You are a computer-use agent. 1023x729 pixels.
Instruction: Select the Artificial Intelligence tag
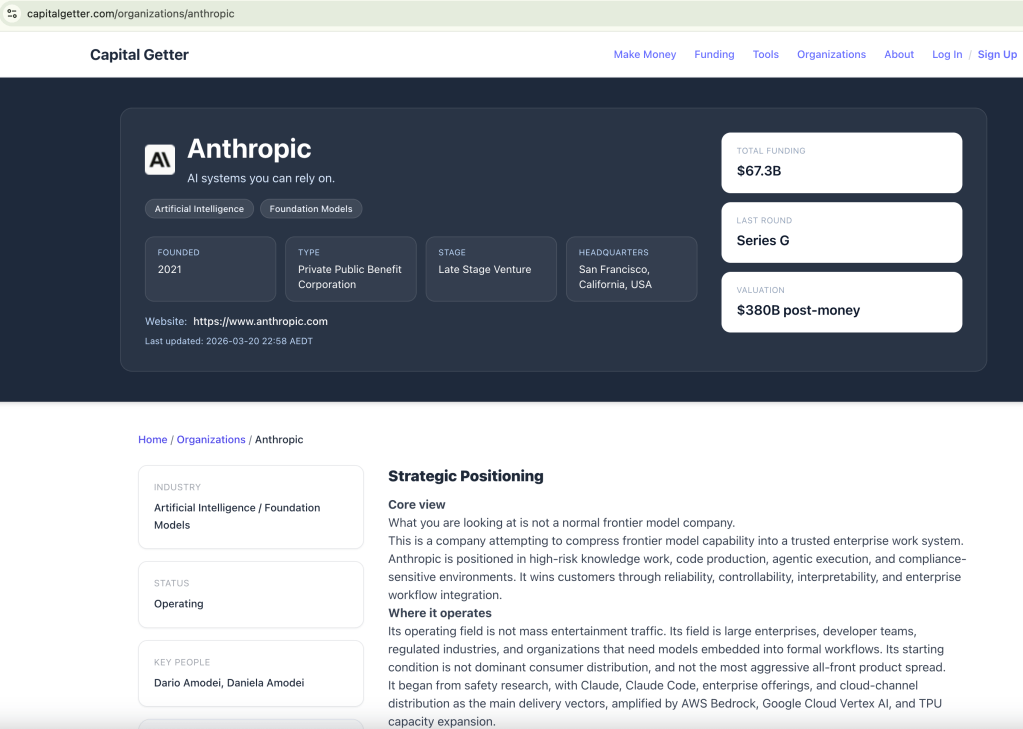point(199,209)
